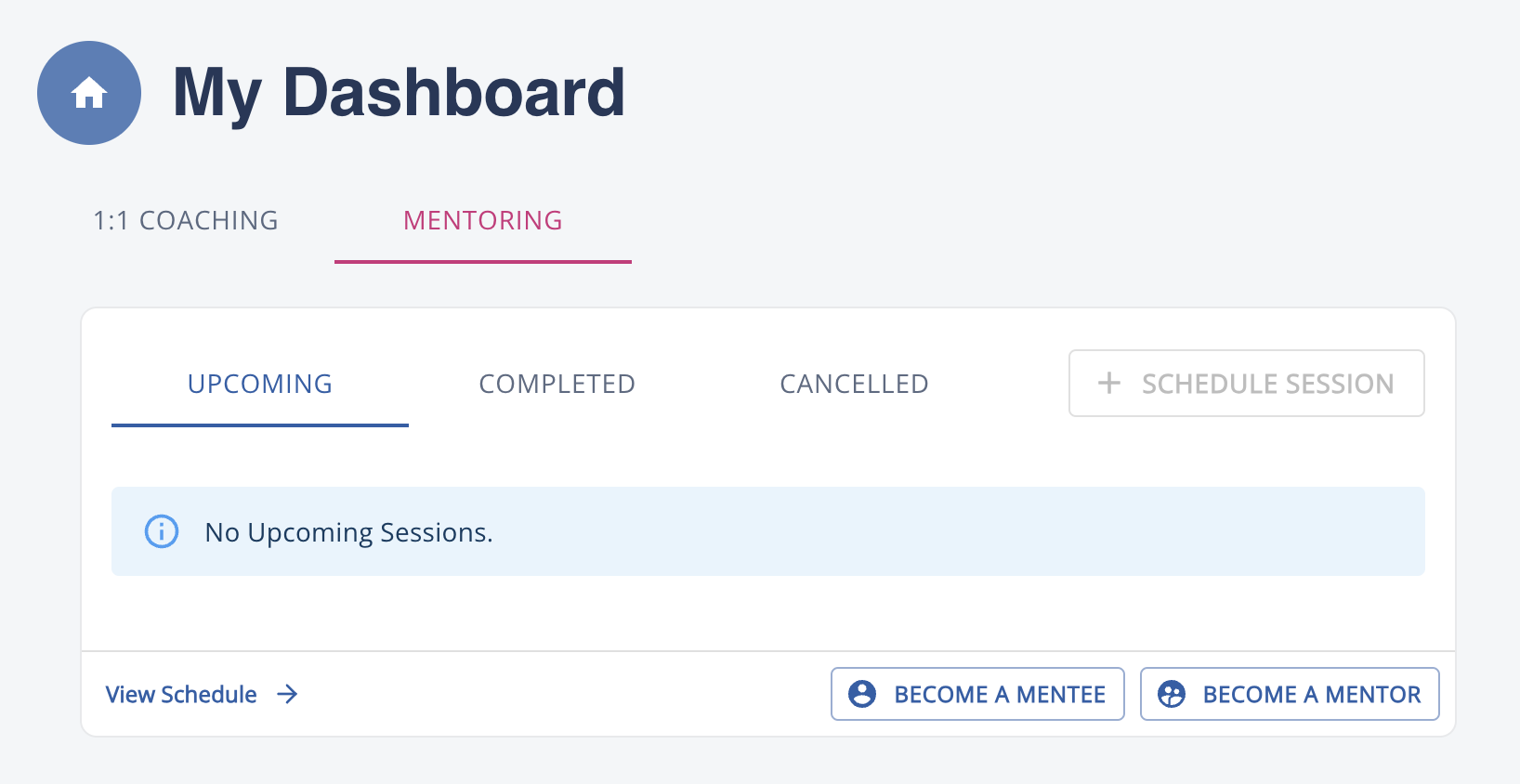Click the plus icon on Schedule Session
This screenshot has height=784, width=1520.
click(x=1108, y=383)
